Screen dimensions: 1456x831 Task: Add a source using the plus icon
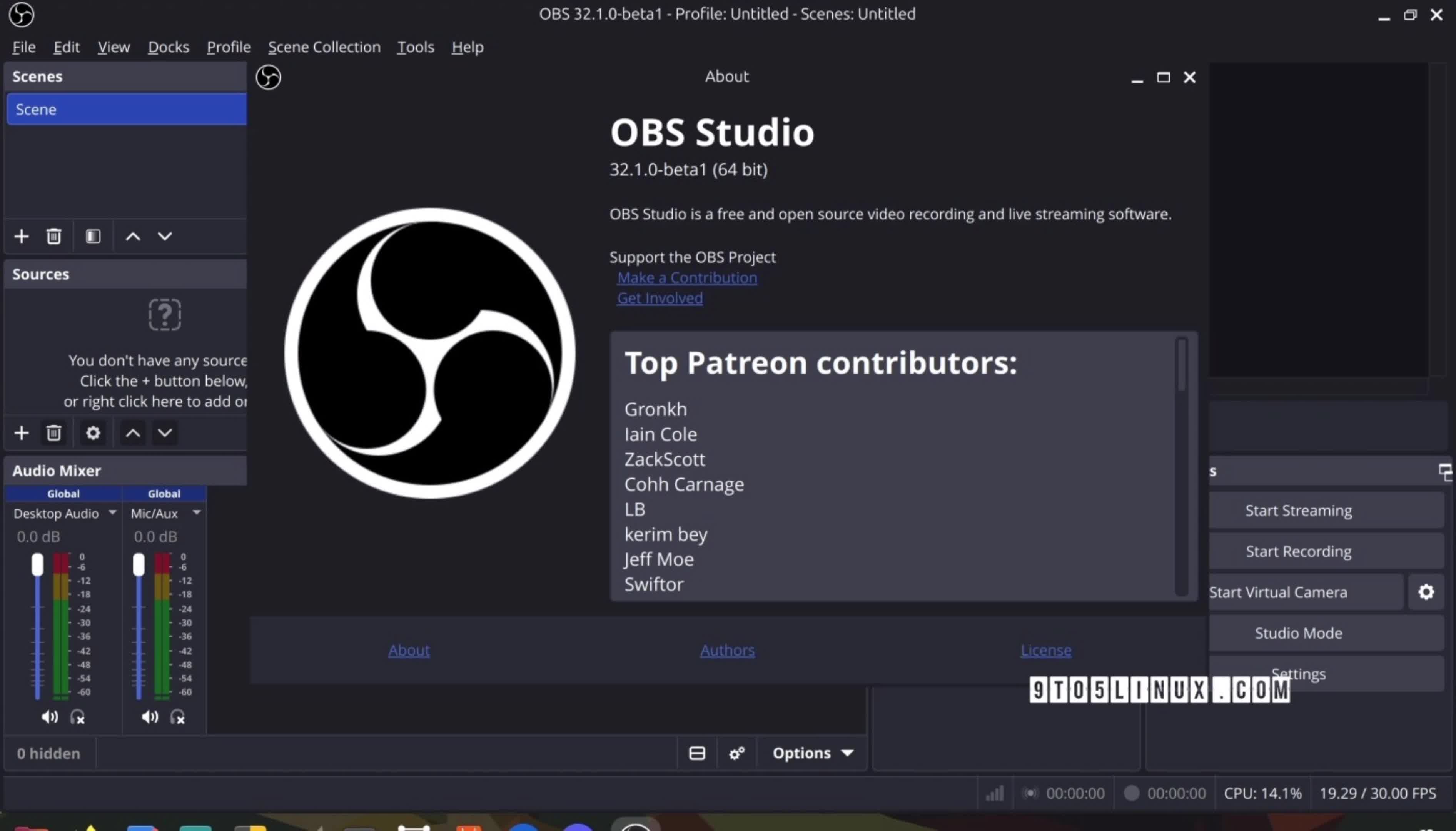pos(21,433)
